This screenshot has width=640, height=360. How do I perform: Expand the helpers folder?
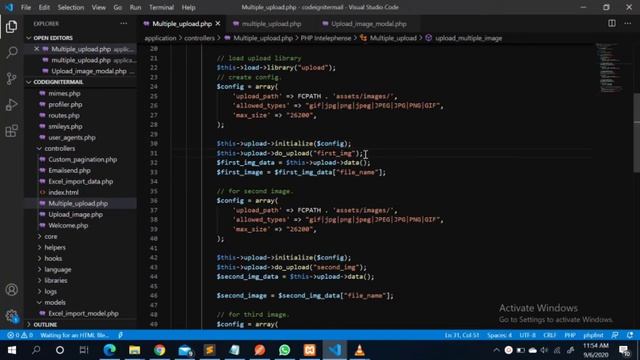click(x=55, y=247)
